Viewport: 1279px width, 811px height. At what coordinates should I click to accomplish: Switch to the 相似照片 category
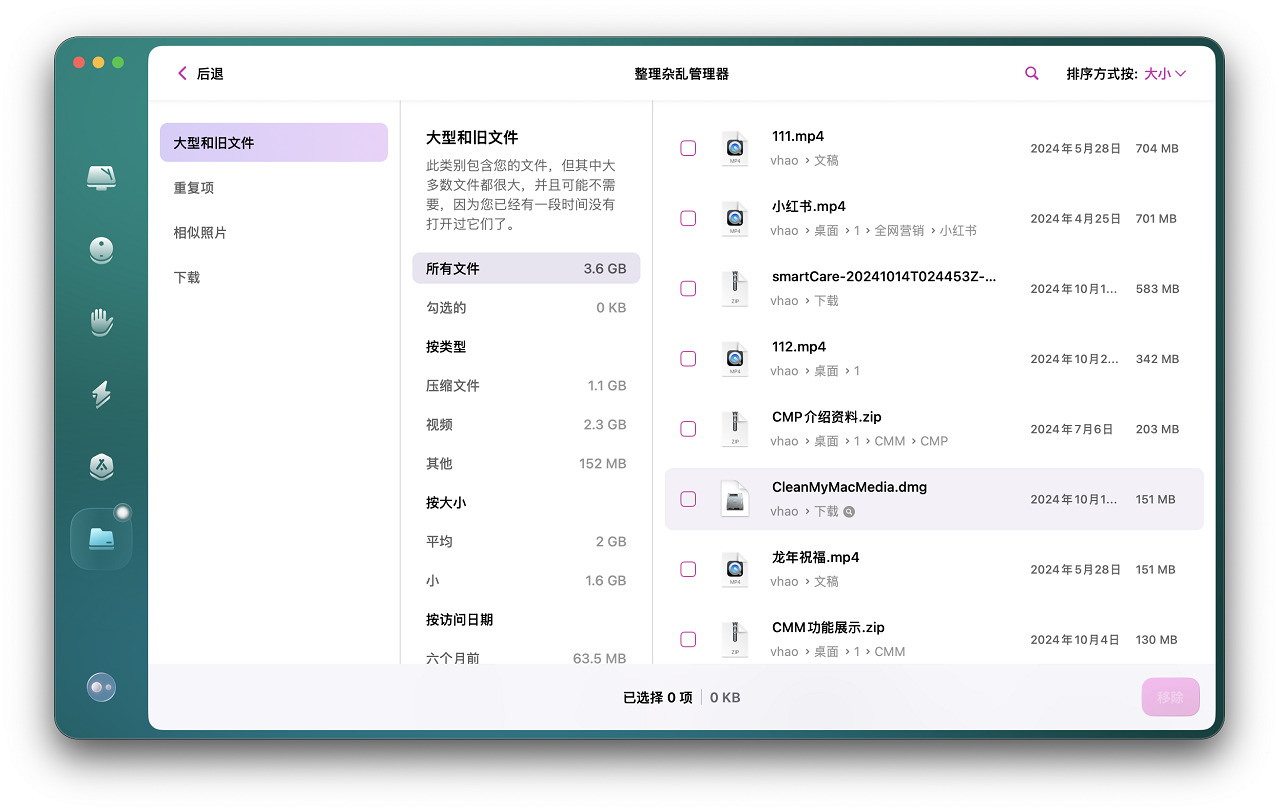(200, 233)
